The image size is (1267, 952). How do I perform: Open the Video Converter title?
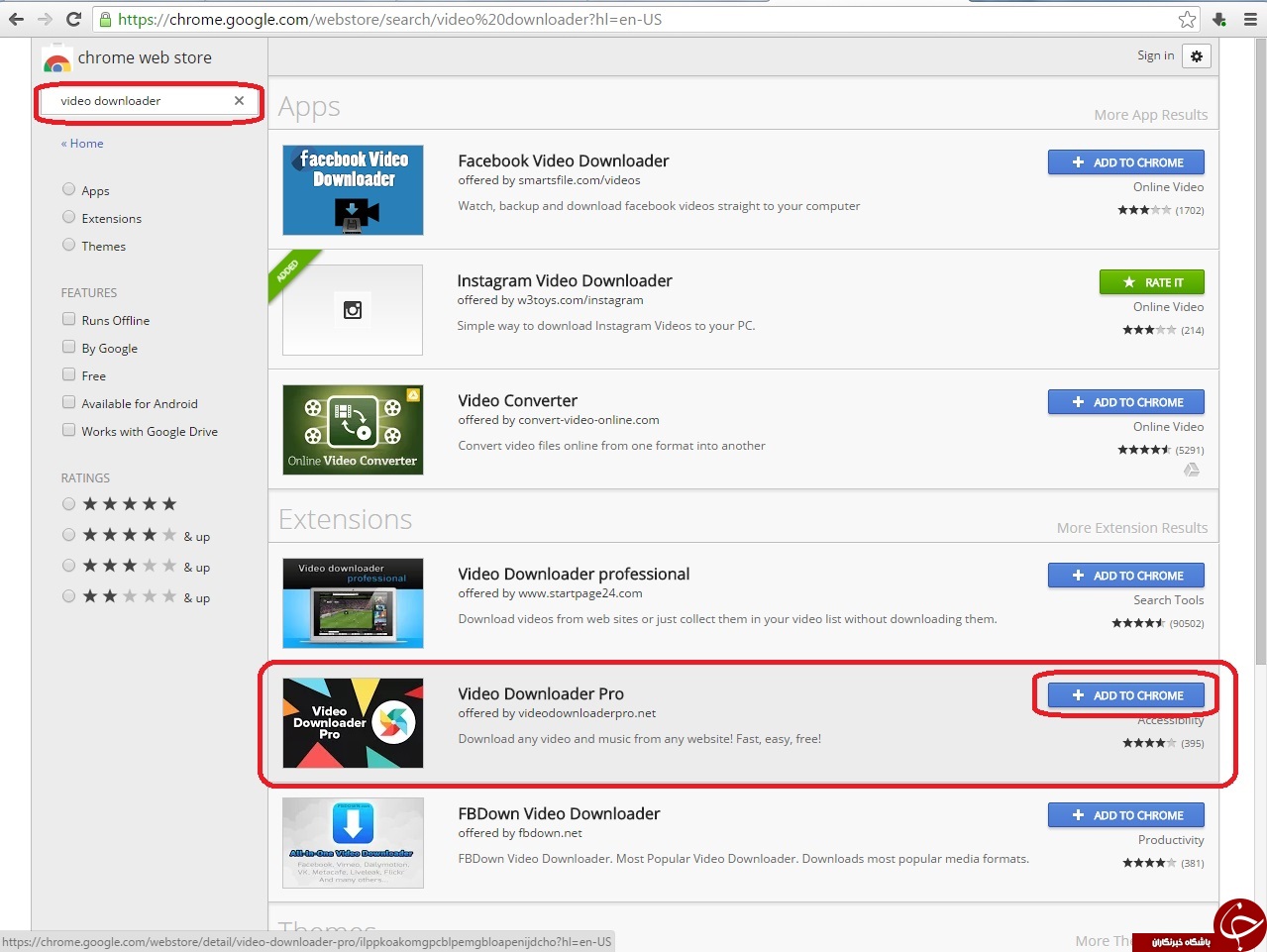coord(518,400)
